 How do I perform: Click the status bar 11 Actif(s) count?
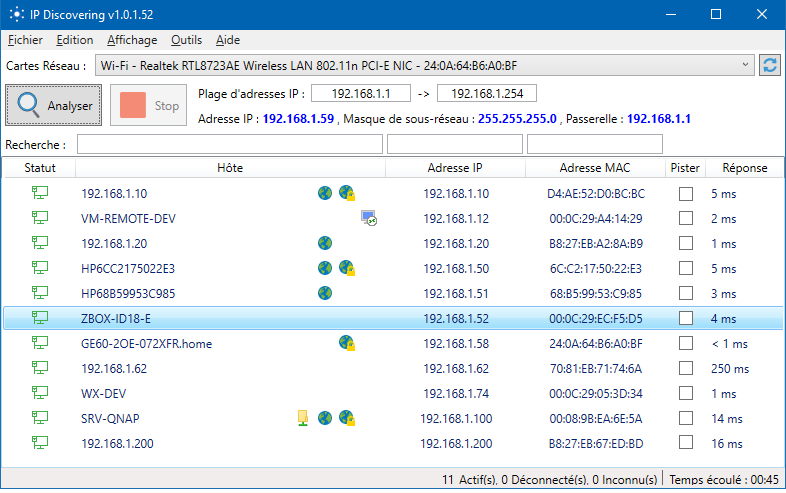[470, 480]
